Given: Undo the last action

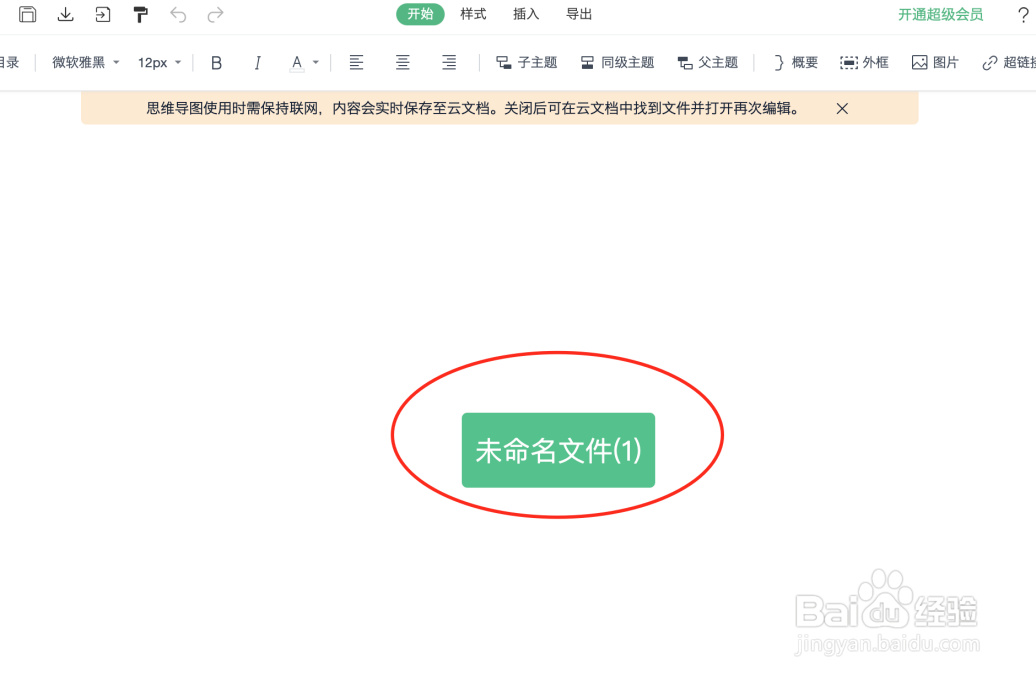Looking at the screenshot, I should click(178, 15).
